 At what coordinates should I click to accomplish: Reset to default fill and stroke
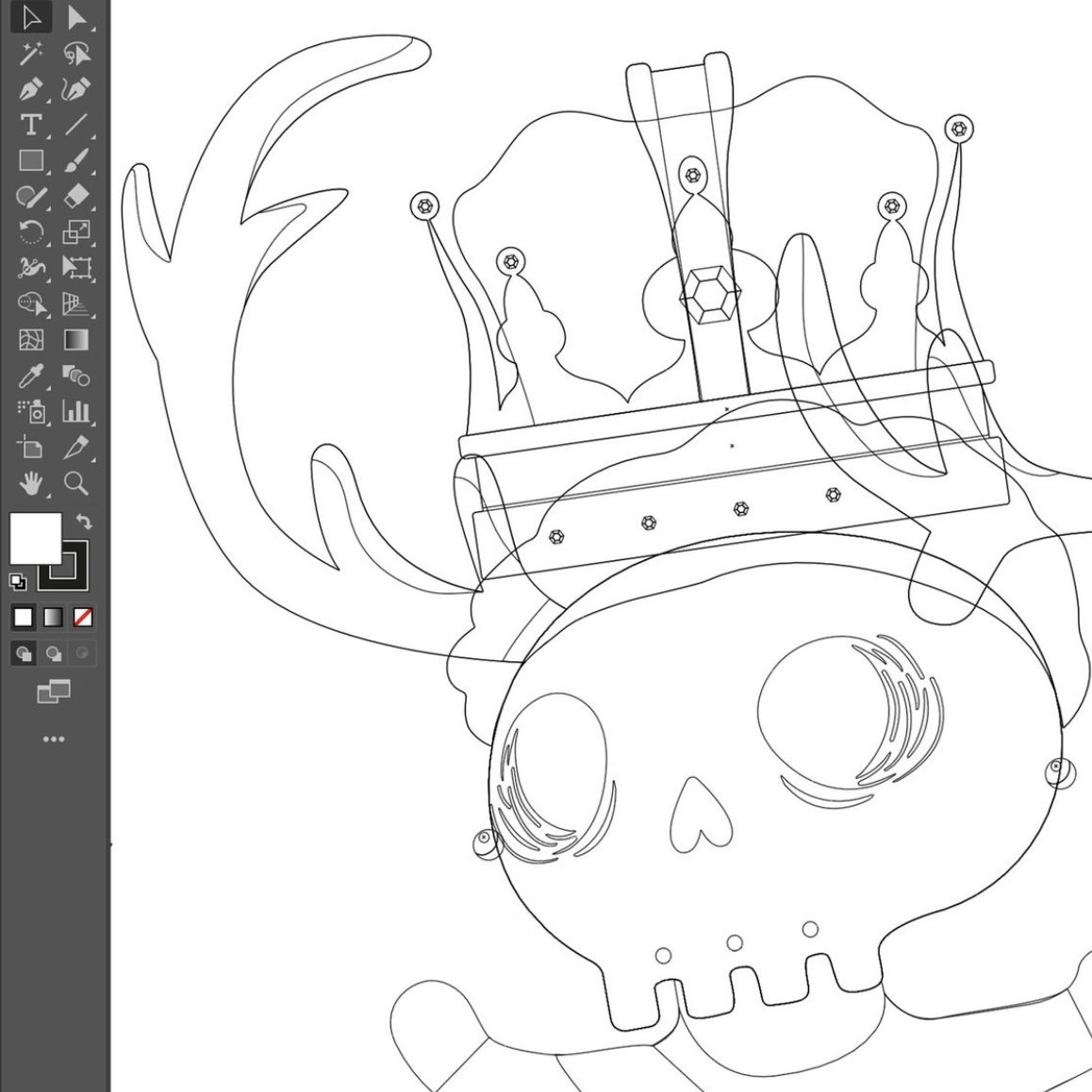17,582
